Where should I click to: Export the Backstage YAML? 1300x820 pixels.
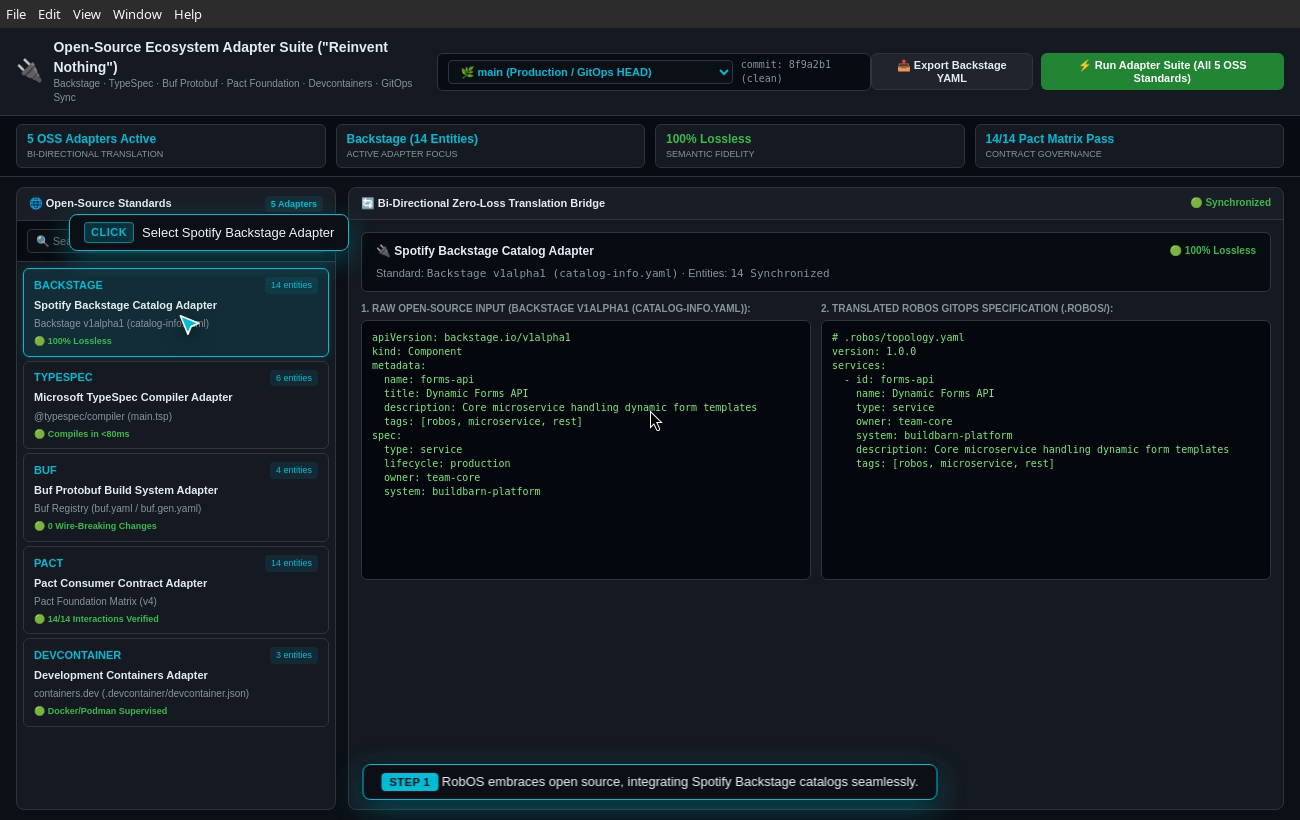coord(952,72)
